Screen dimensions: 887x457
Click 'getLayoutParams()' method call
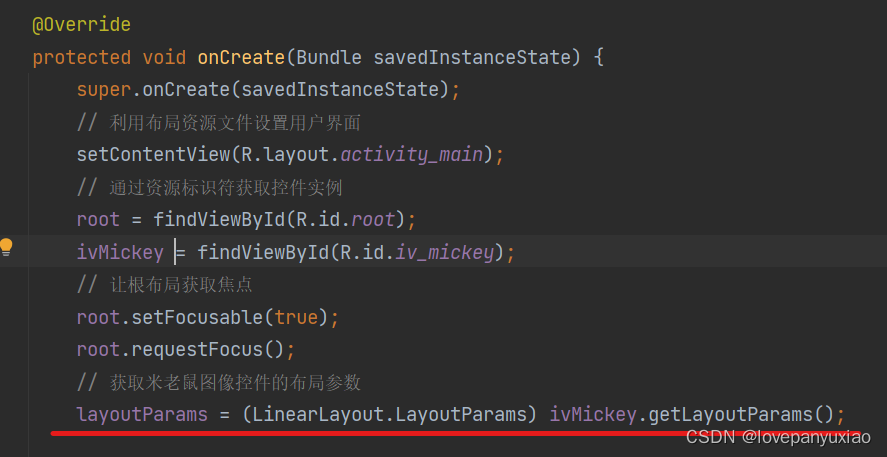pyautogui.click(x=740, y=415)
